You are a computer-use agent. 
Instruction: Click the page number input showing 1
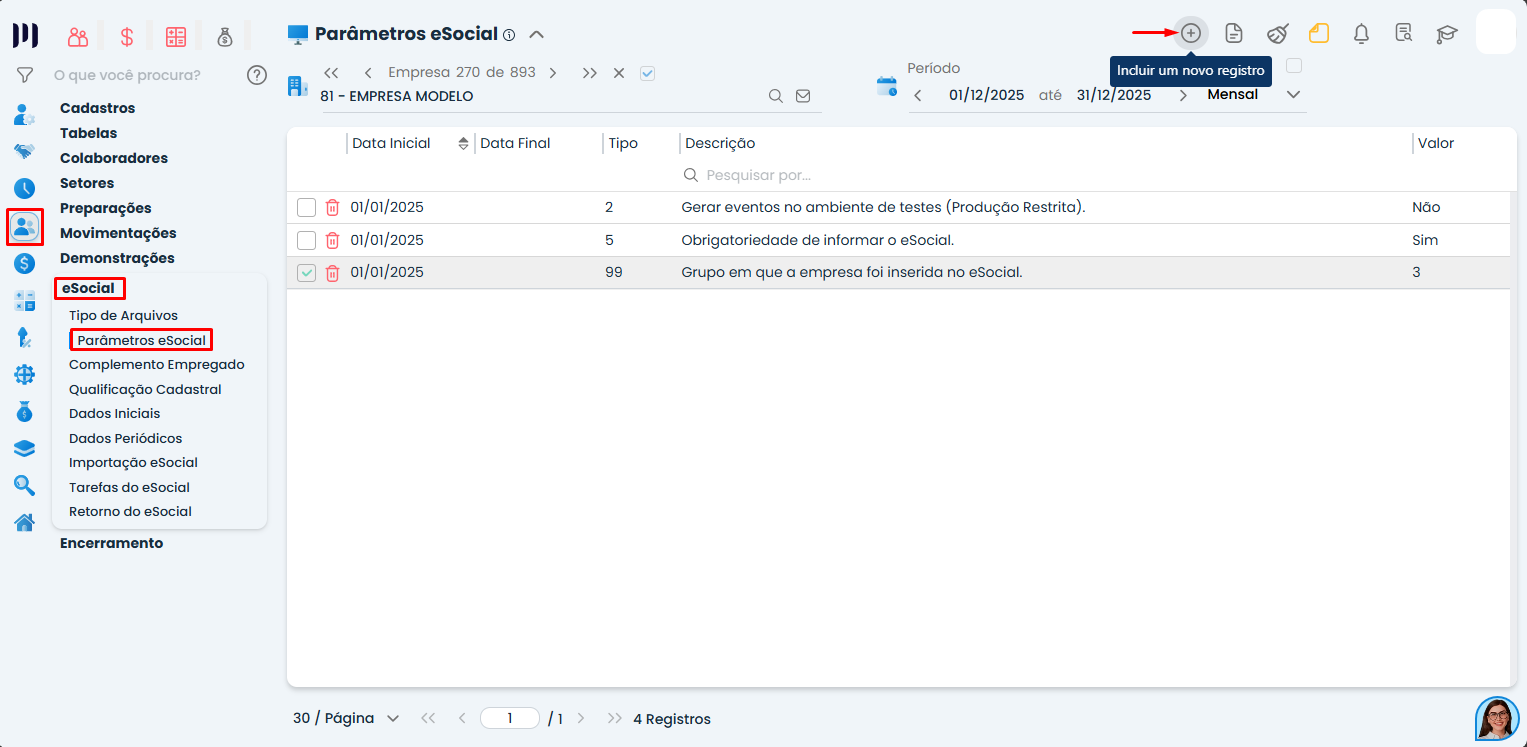coord(510,718)
